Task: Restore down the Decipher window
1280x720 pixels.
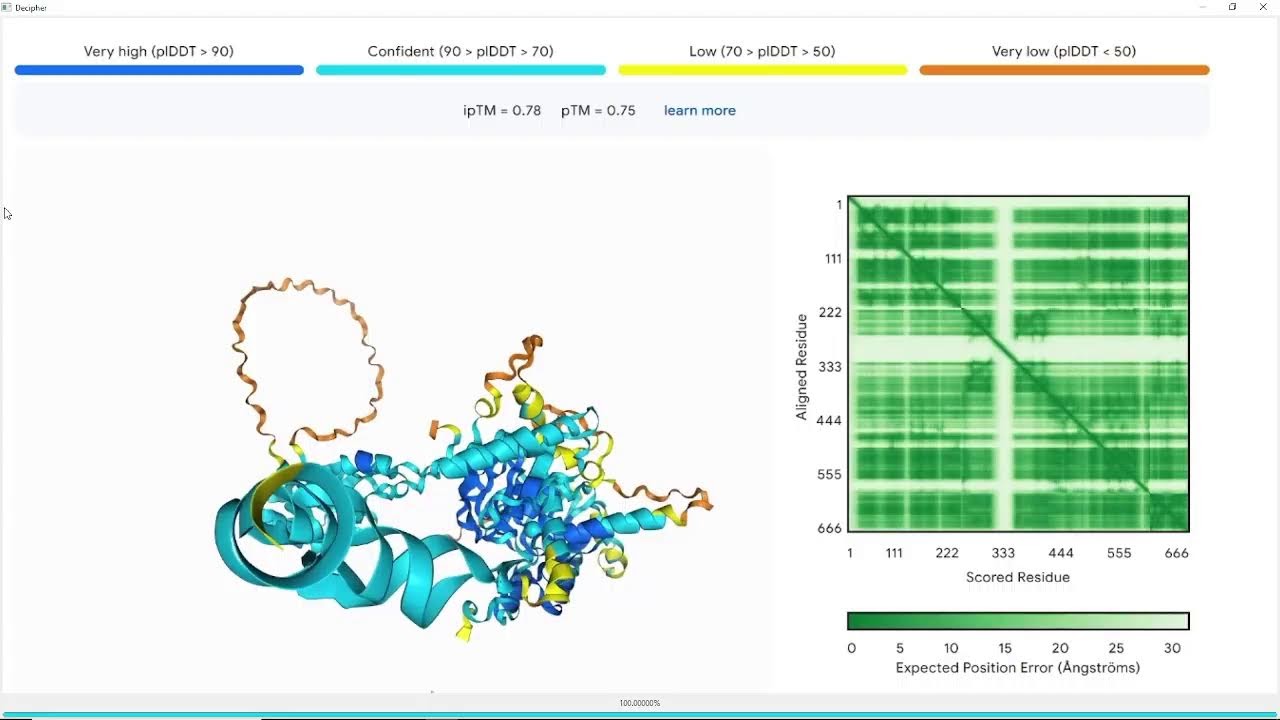Action: pos(1232,7)
